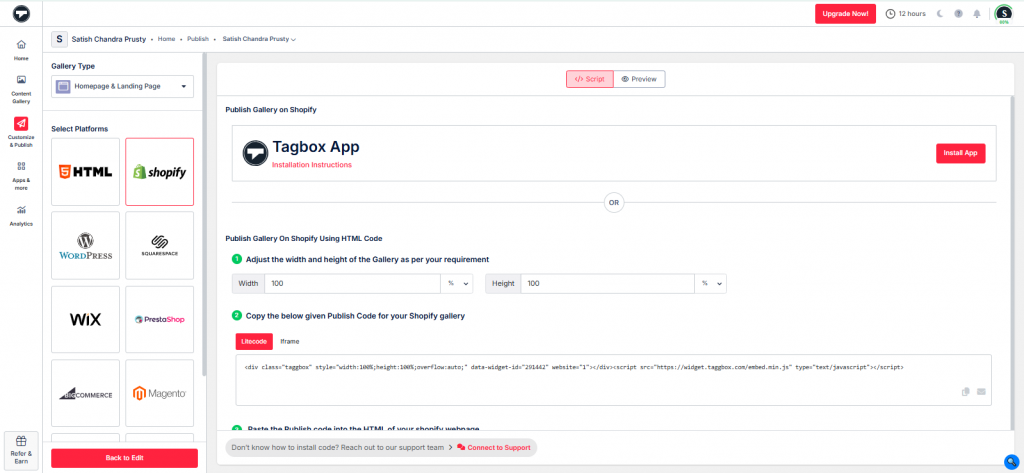The height and width of the screenshot is (473, 1024).
Task: Click the Install App button
Action: tap(960, 153)
